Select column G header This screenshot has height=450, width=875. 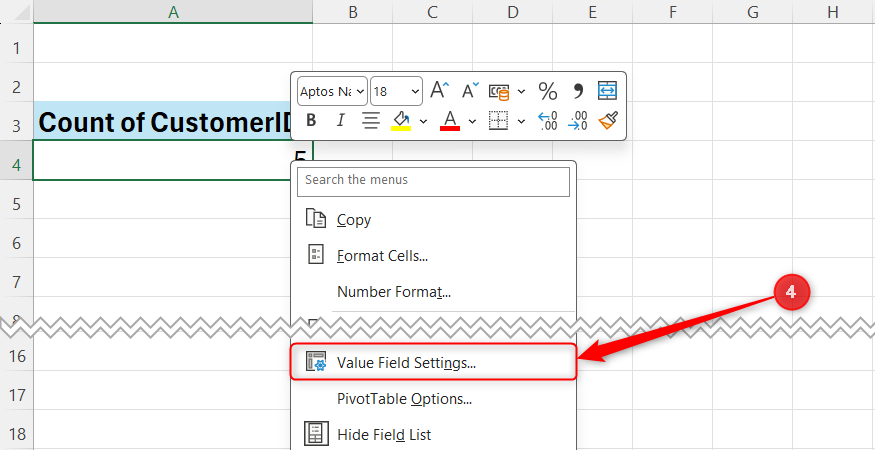coord(752,12)
